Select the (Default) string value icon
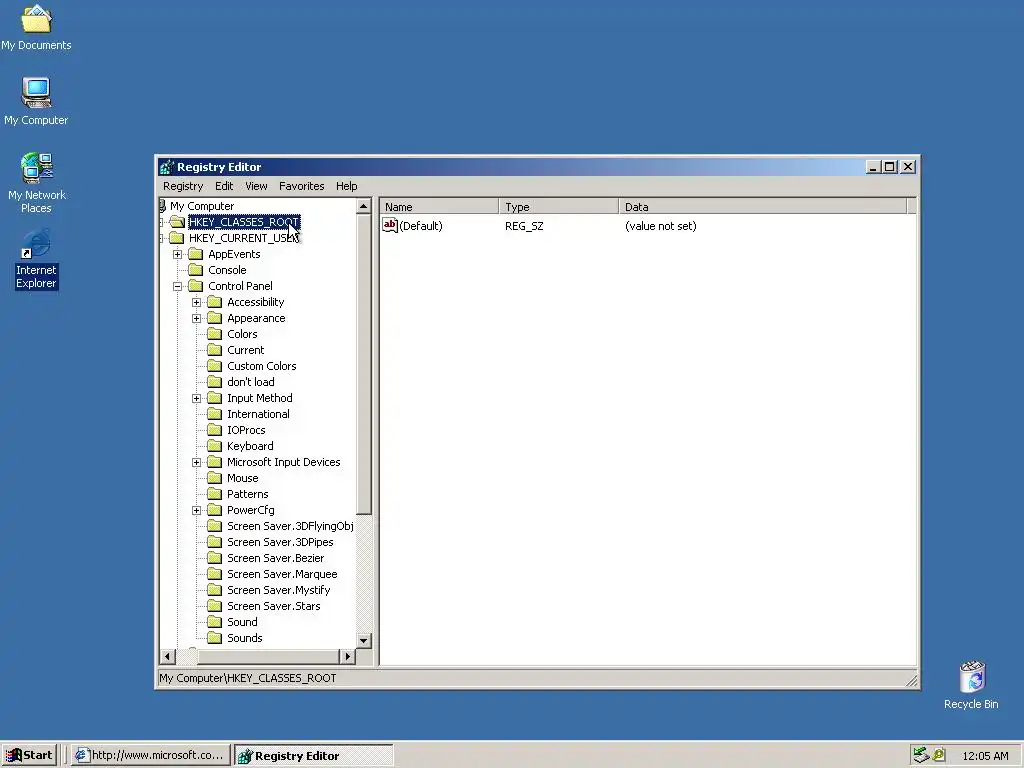Image resolution: width=1024 pixels, height=768 pixels. tap(390, 225)
